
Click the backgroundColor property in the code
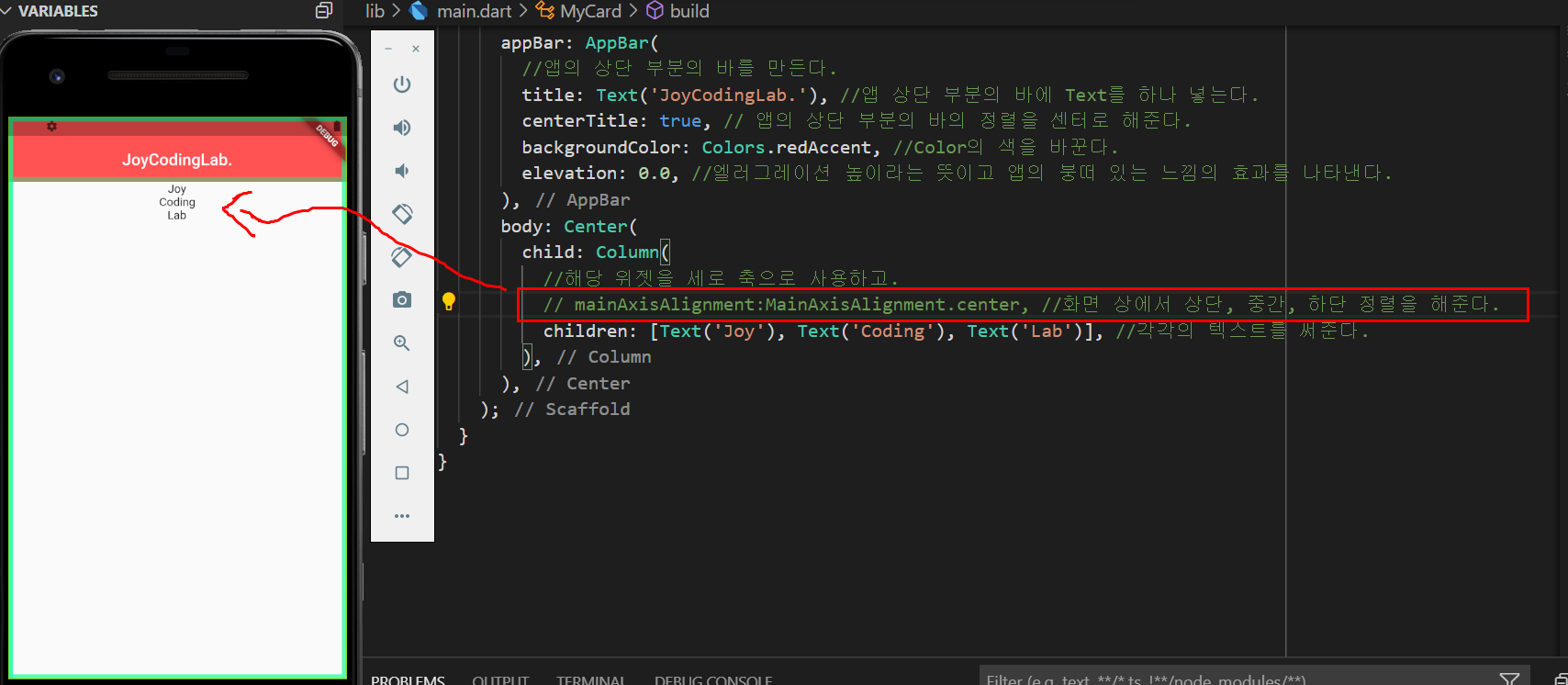(600, 147)
